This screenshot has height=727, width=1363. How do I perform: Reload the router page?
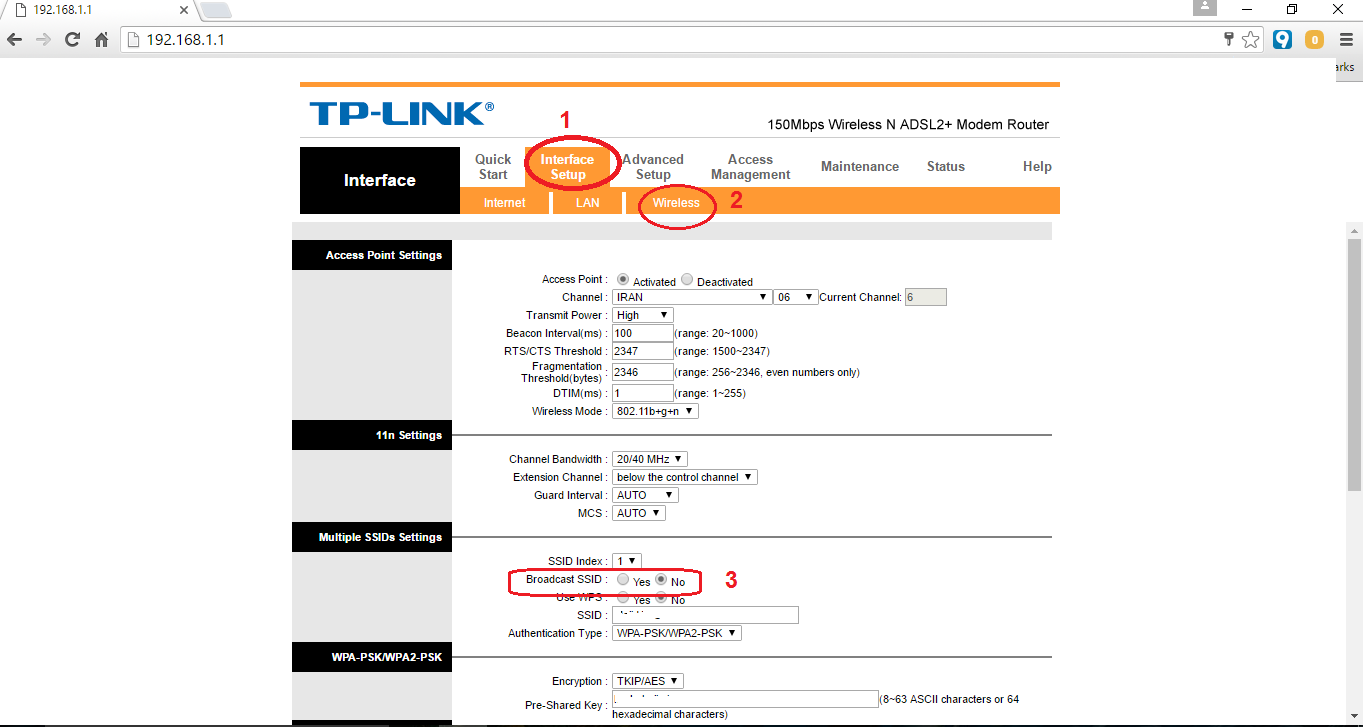tap(72, 40)
